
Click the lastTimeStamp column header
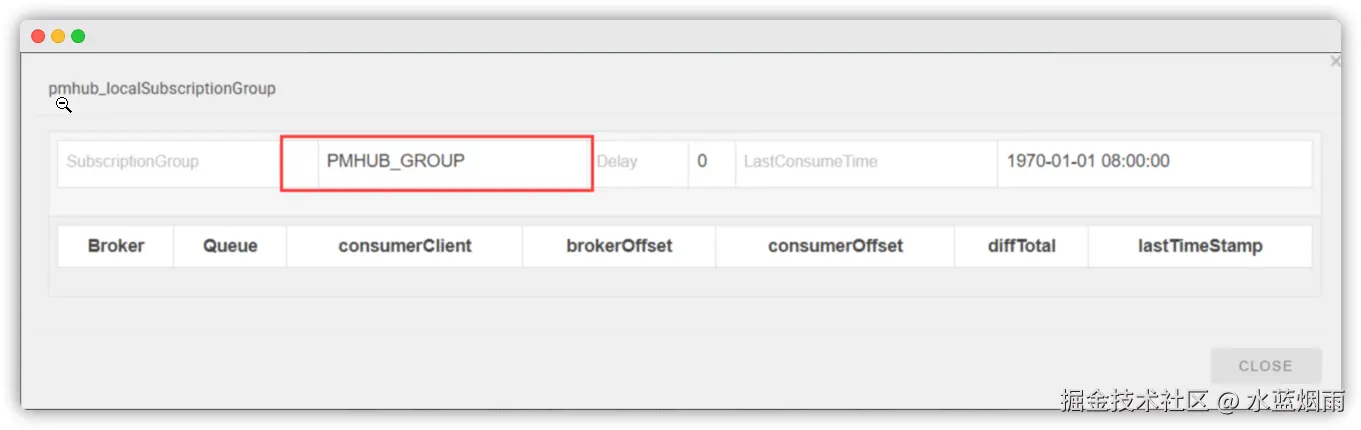coord(1200,246)
